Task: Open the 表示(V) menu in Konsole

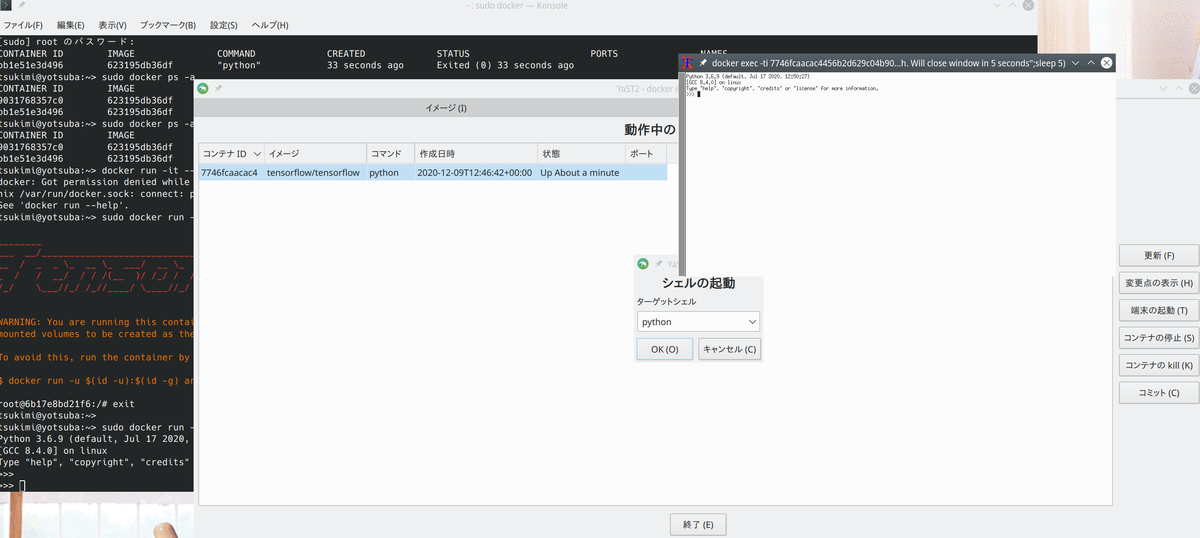Action: tap(112, 25)
